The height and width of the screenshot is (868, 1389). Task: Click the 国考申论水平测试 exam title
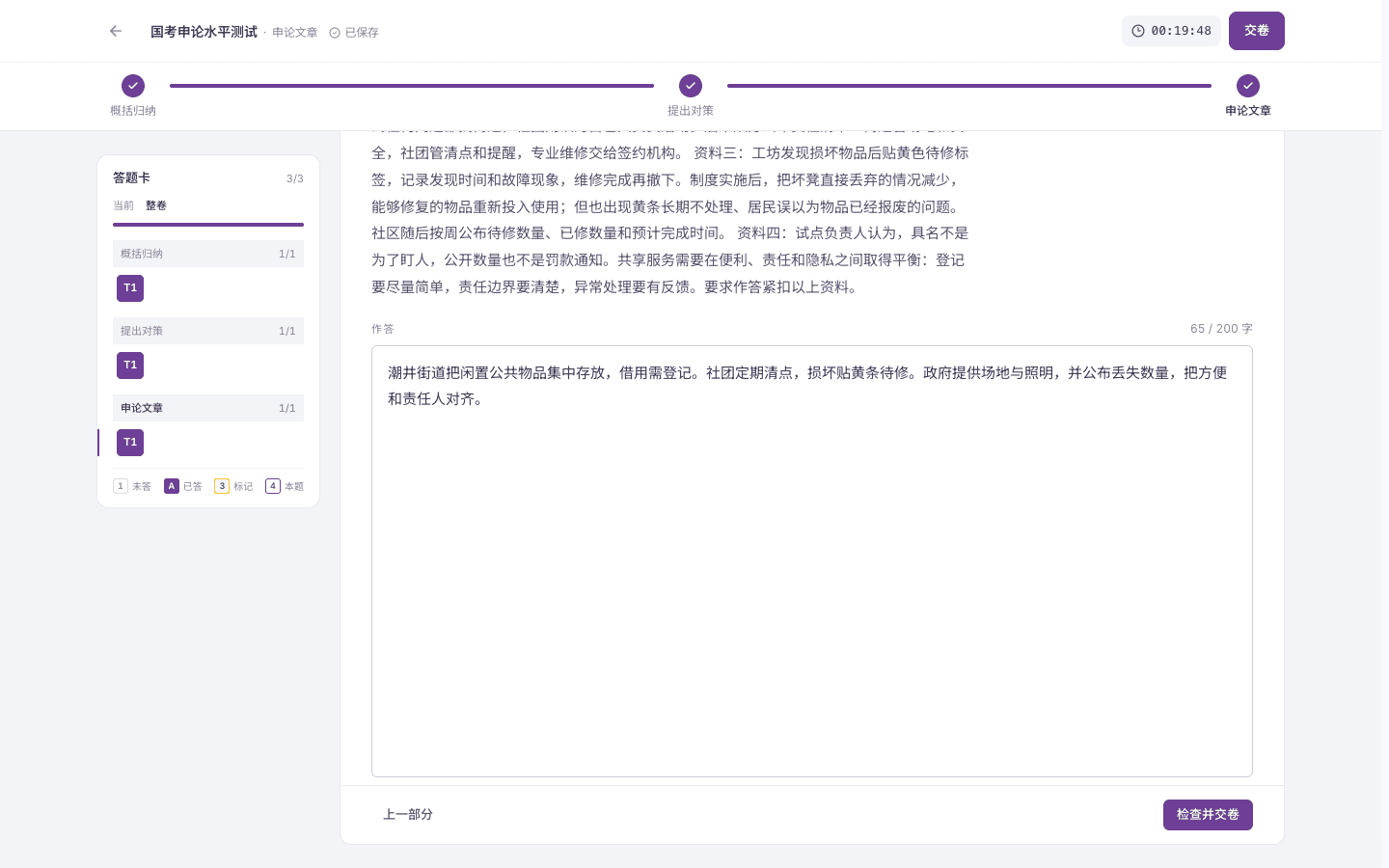204,32
